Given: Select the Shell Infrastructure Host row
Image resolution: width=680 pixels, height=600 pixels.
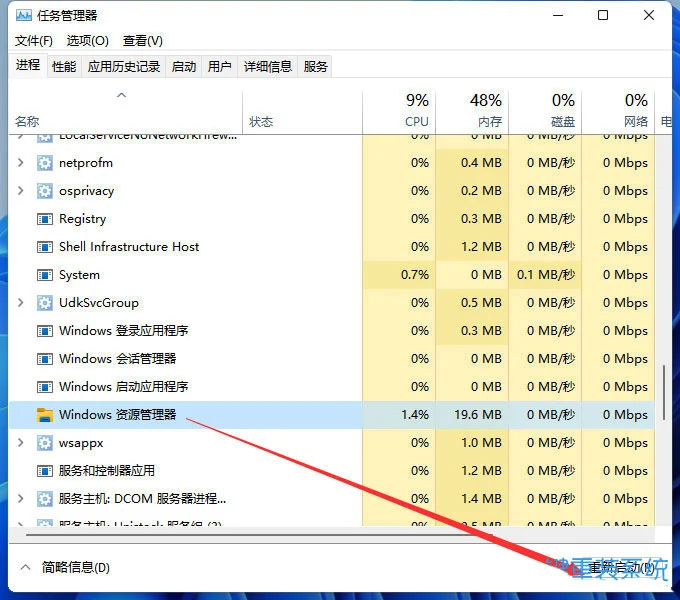Looking at the screenshot, I should click(x=332, y=247).
